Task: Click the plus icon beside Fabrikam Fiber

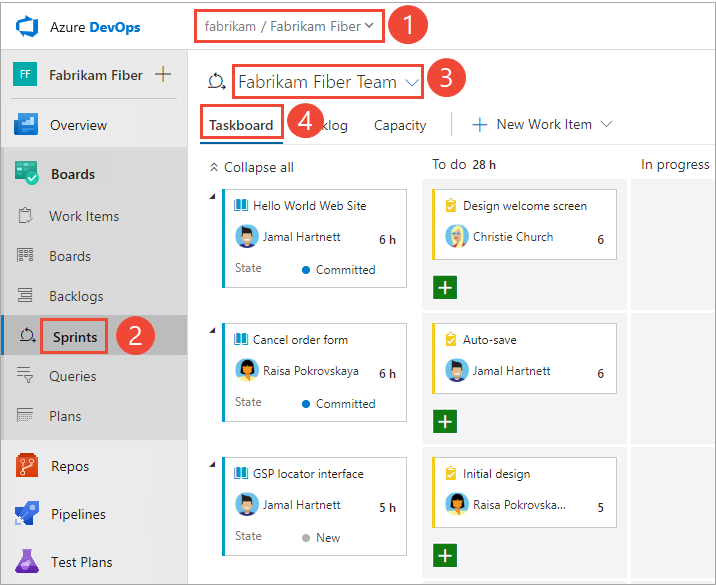Action: [163, 74]
